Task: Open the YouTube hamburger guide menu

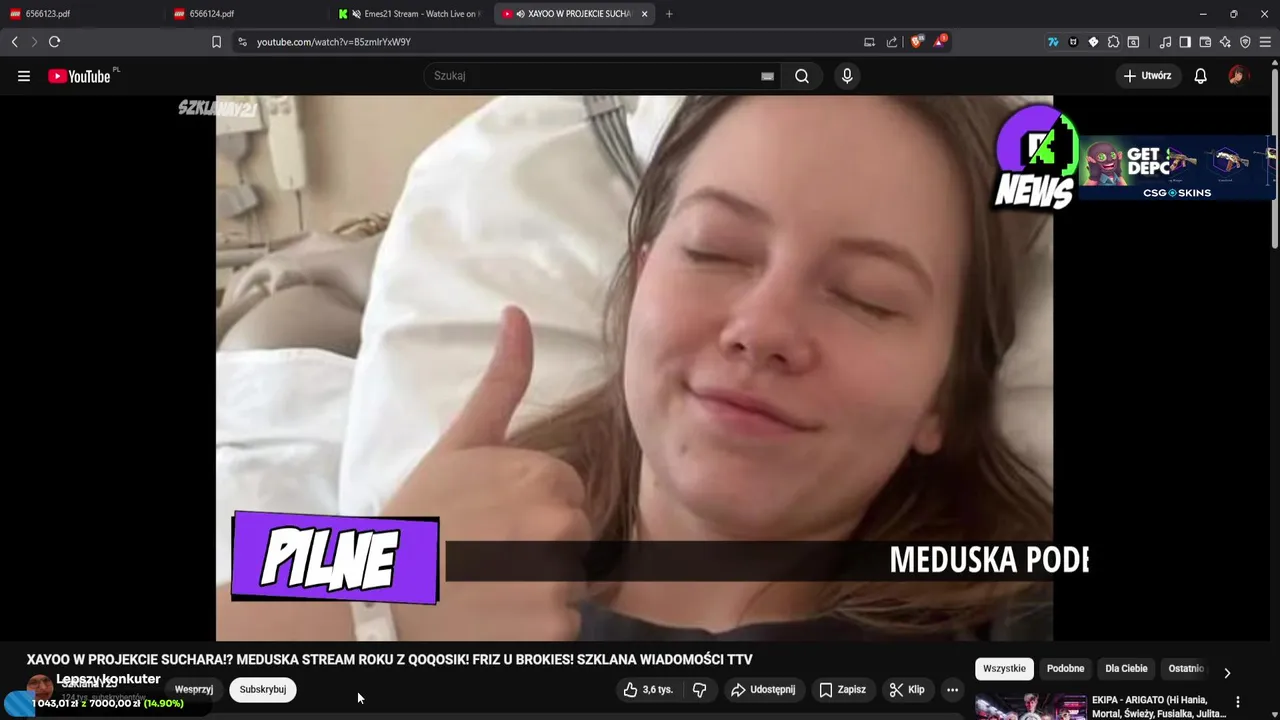Action: point(24,76)
